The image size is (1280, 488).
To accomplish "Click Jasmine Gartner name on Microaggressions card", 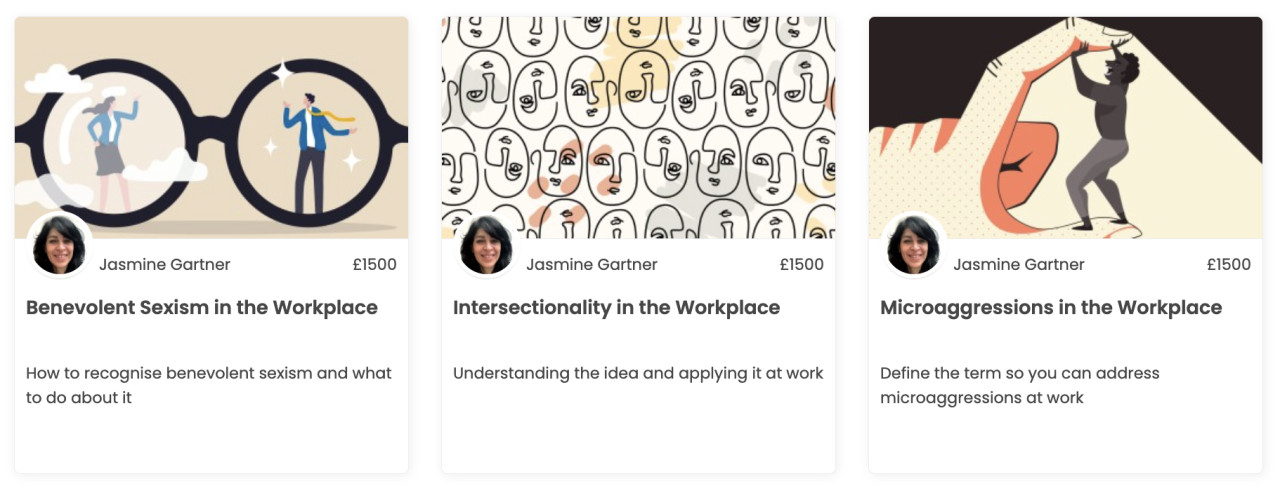I will click(x=1019, y=265).
